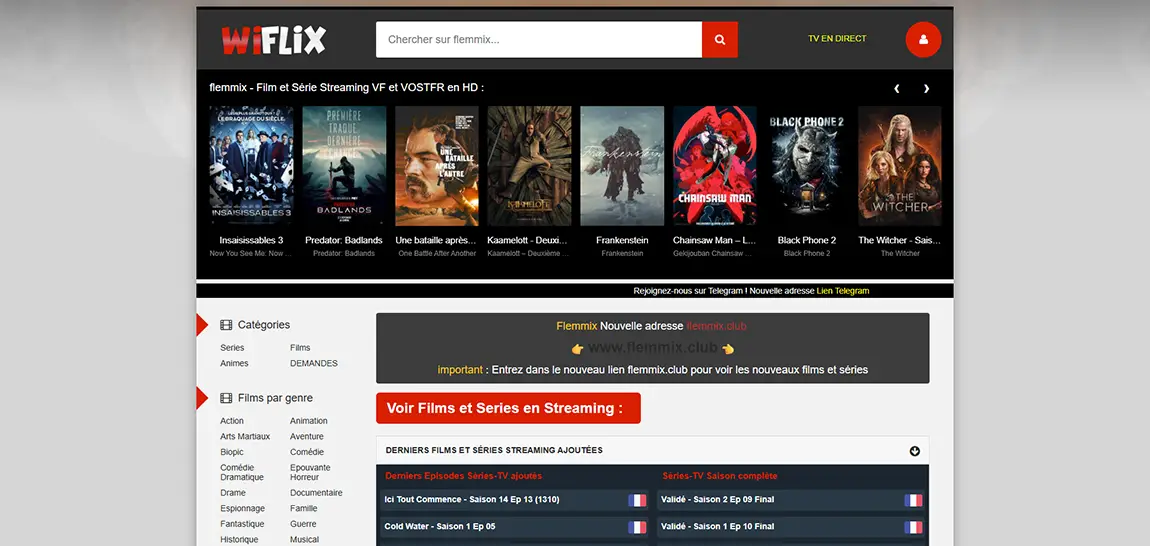Open the Lien Telegram link
Image resolution: width=1150 pixels, height=546 pixels.
pos(843,291)
